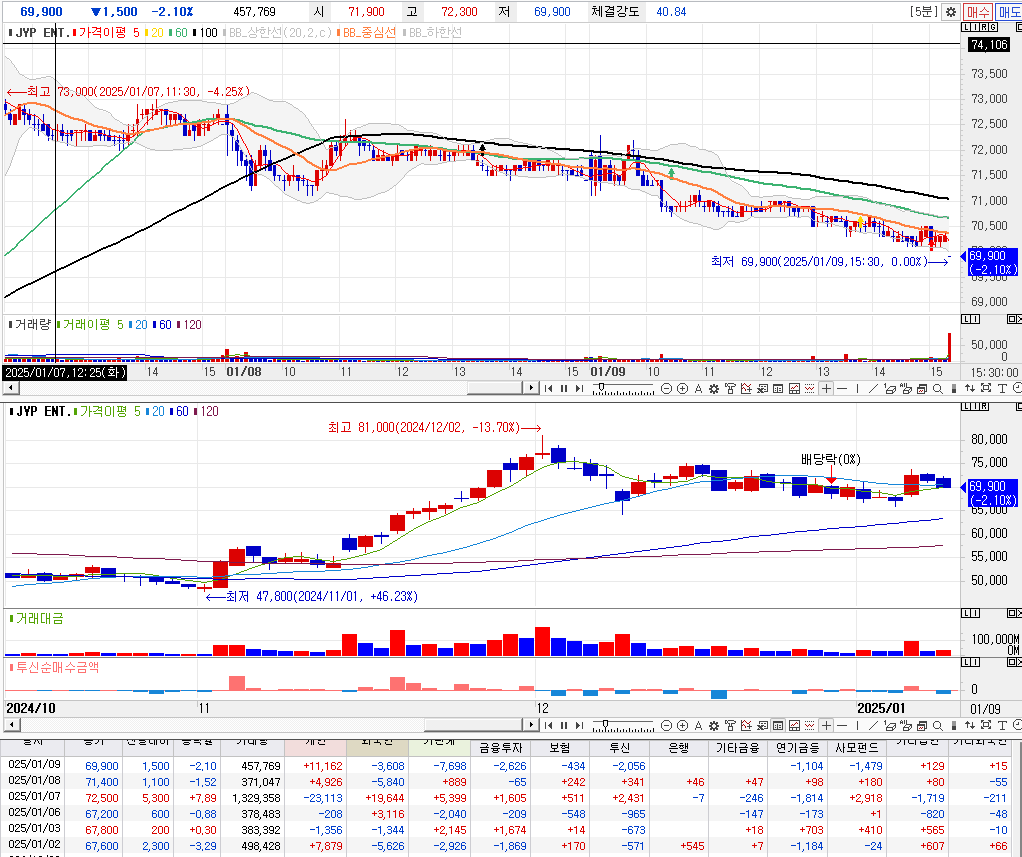Image resolution: width=1022 pixels, height=857 pixels.
Task: Jump to last bar in upper chart
Action: coord(579,388)
